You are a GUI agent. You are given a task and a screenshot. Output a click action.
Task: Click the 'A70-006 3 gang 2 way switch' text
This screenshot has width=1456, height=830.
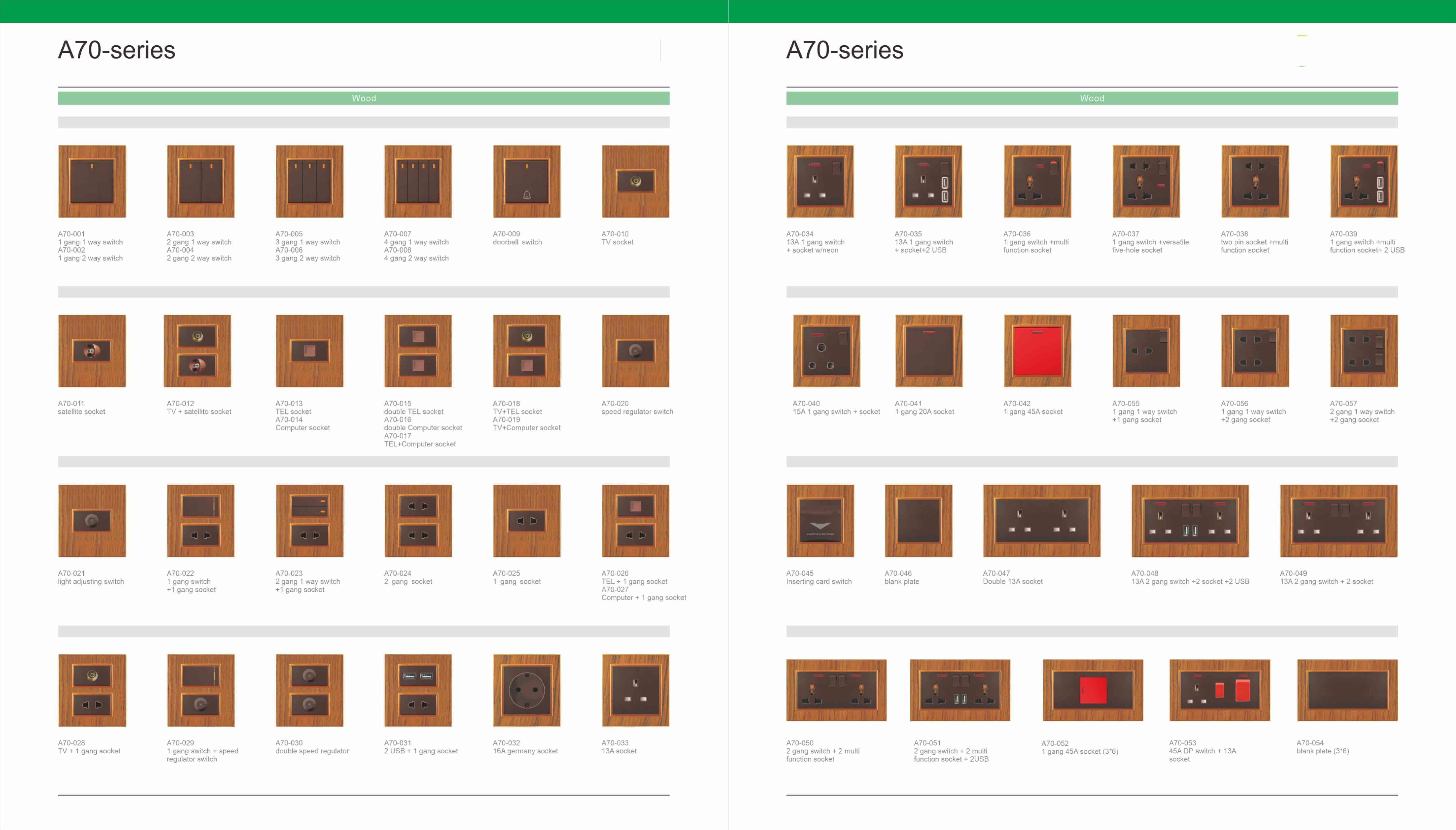pos(308,254)
